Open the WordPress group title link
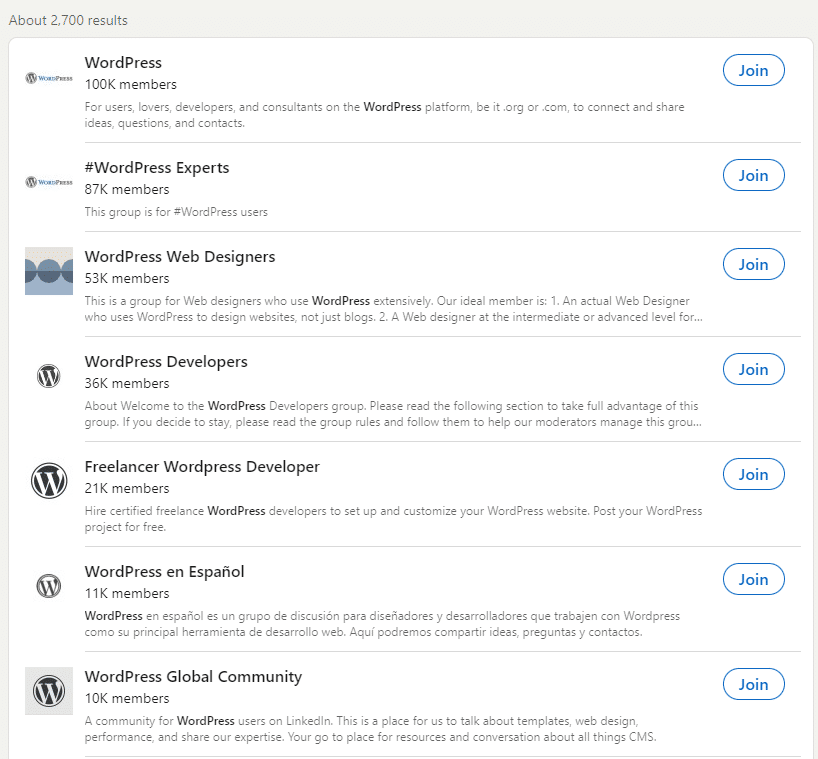The image size is (818, 759). pyautogui.click(x=123, y=63)
